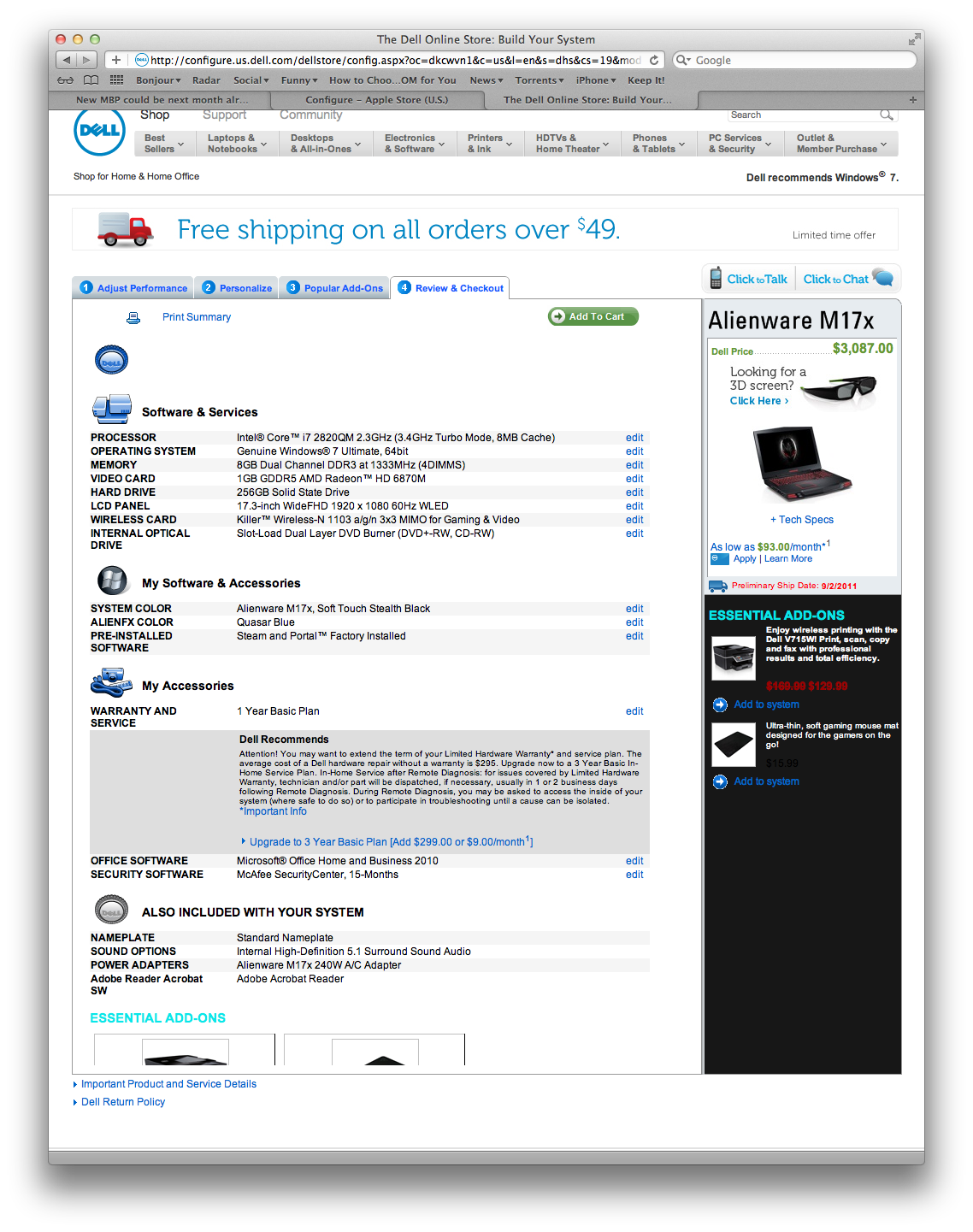This screenshot has height=1232, width=973.
Task: Click the plus add bookmark button
Action: pos(116,60)
